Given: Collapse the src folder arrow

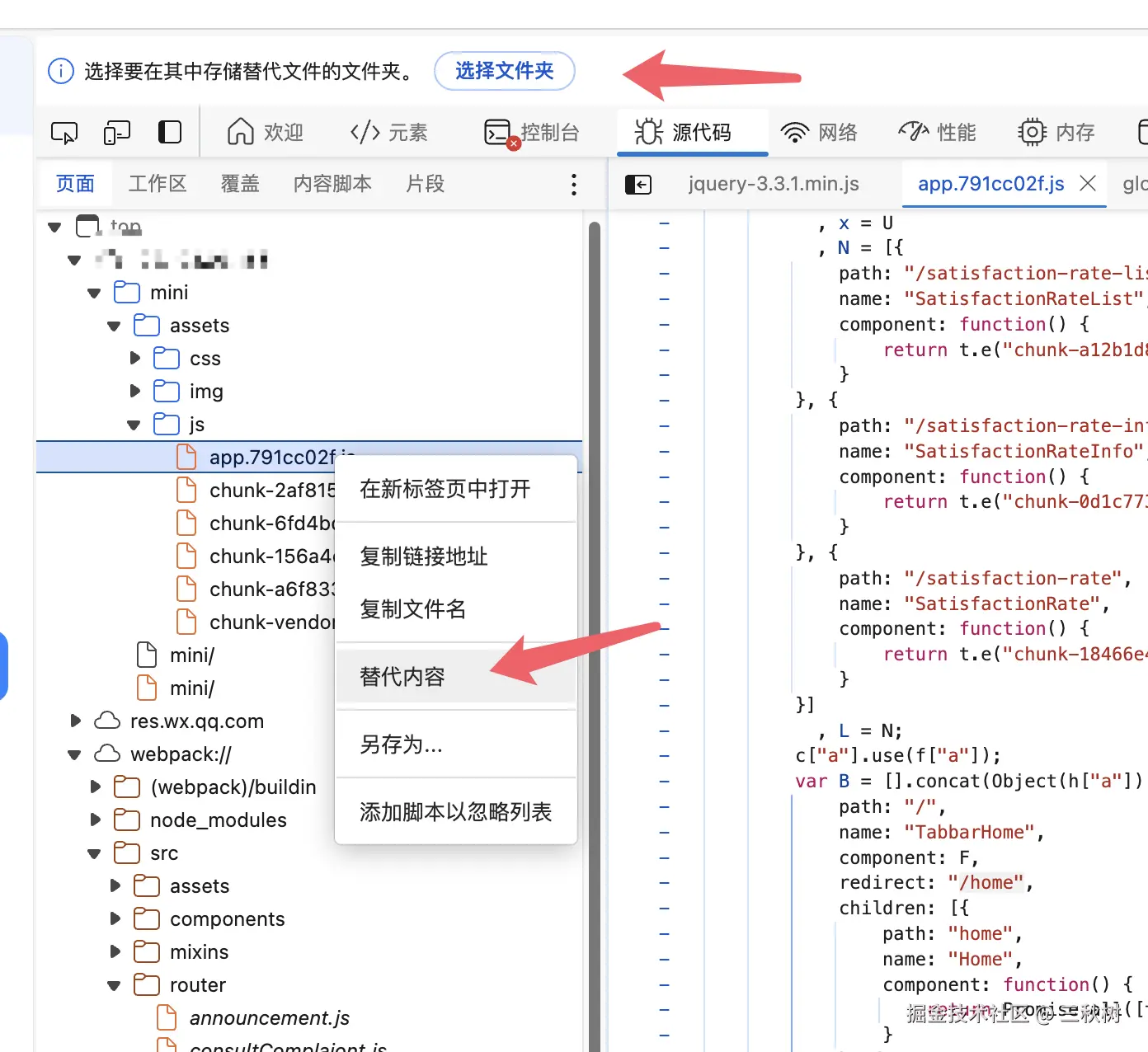Looking at the screenshot, I should (x=94, y=853).
